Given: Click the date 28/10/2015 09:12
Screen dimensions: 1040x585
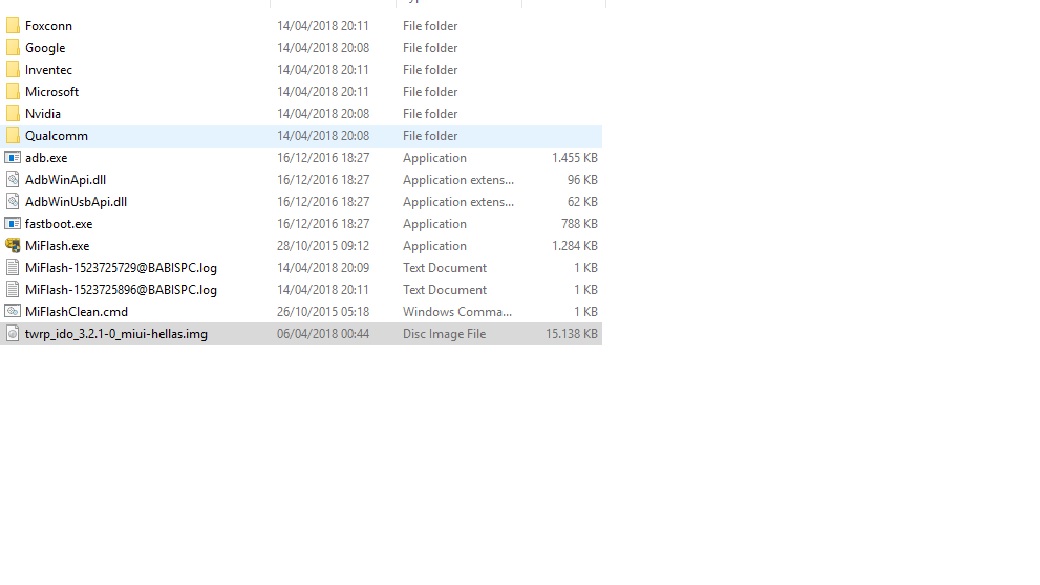Looking at the screenshot, I should point(323,245).
